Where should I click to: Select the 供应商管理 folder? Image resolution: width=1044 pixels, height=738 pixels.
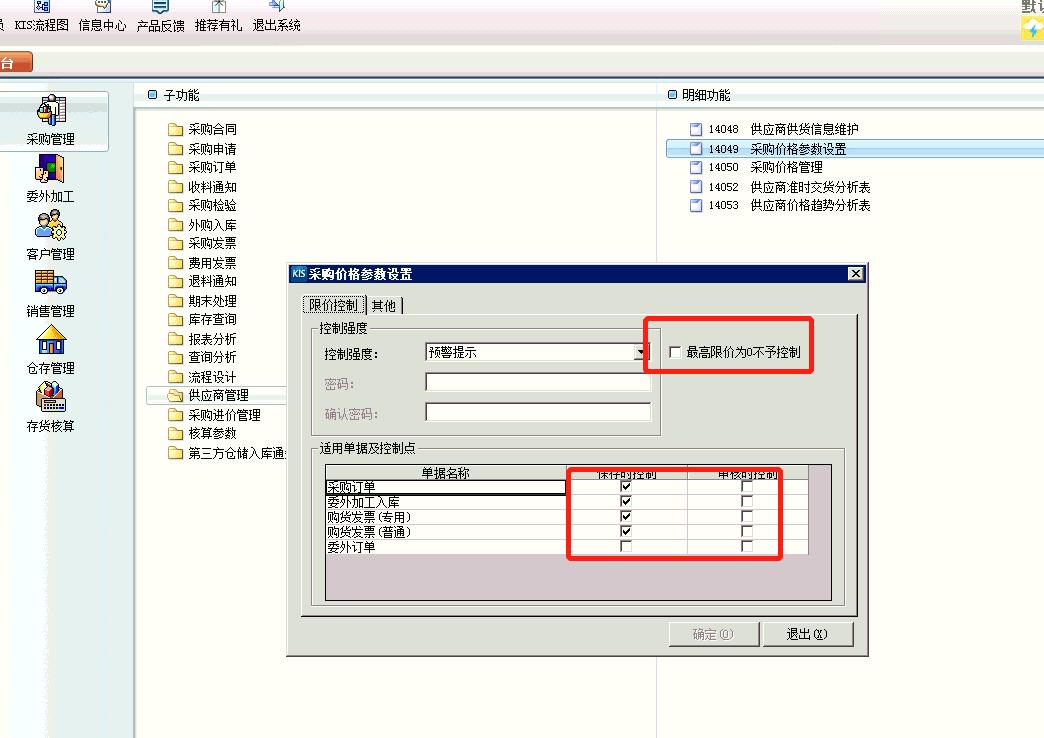tap(216, 395)
